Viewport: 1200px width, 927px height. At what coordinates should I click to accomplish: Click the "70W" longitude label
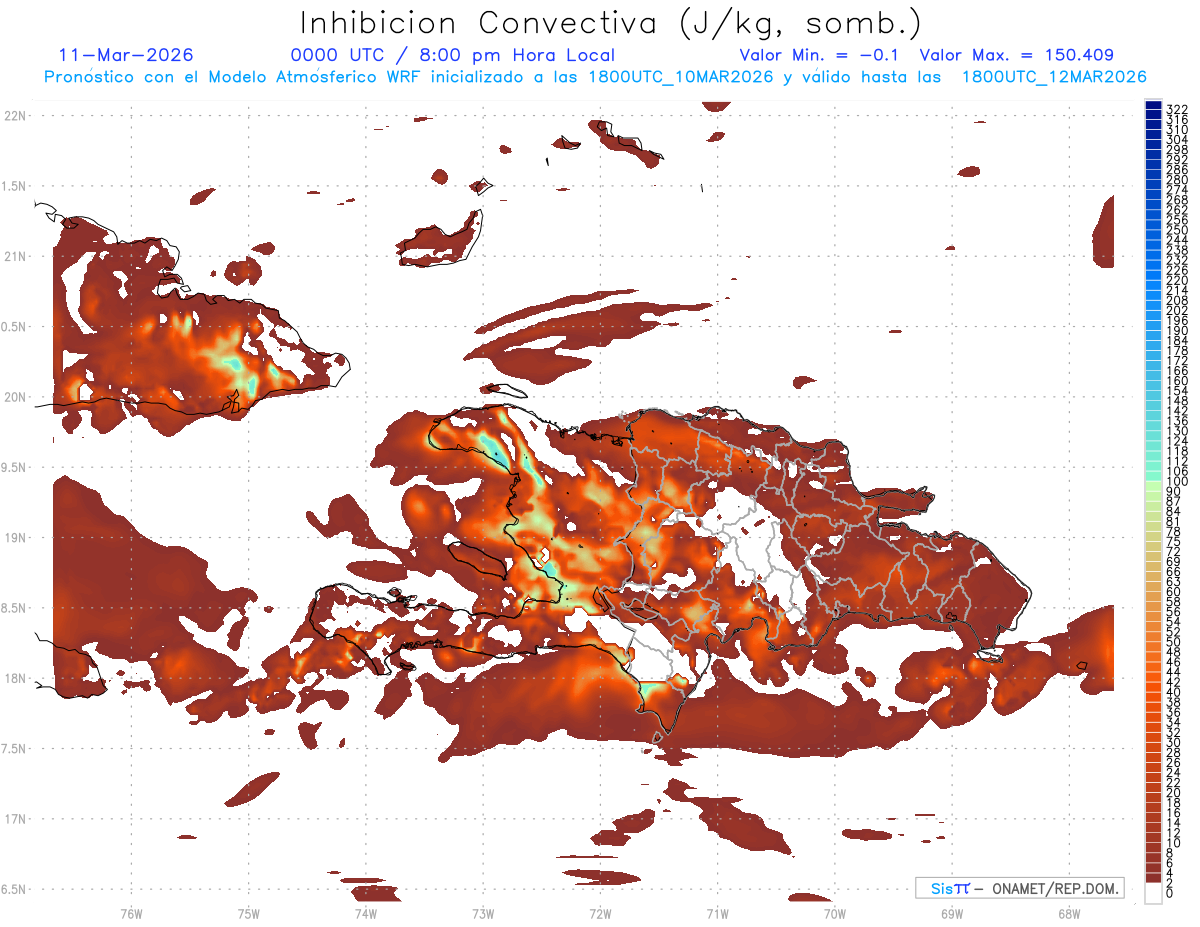point(835,913)
